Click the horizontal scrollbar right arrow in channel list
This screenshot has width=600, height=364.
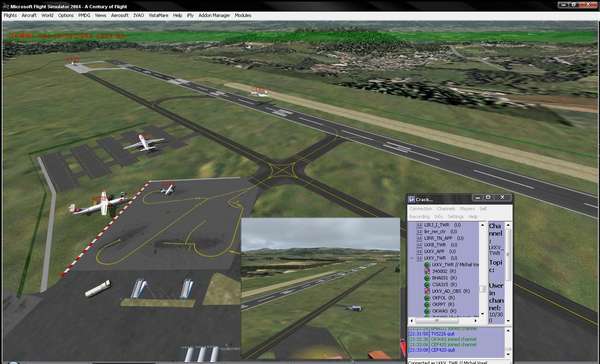[x=475, y=320]
